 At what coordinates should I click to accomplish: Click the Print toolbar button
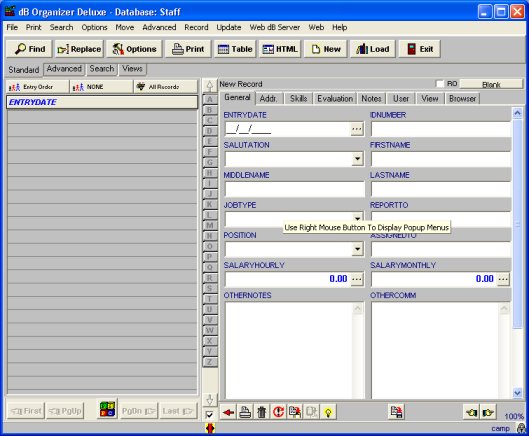[188, 49]
